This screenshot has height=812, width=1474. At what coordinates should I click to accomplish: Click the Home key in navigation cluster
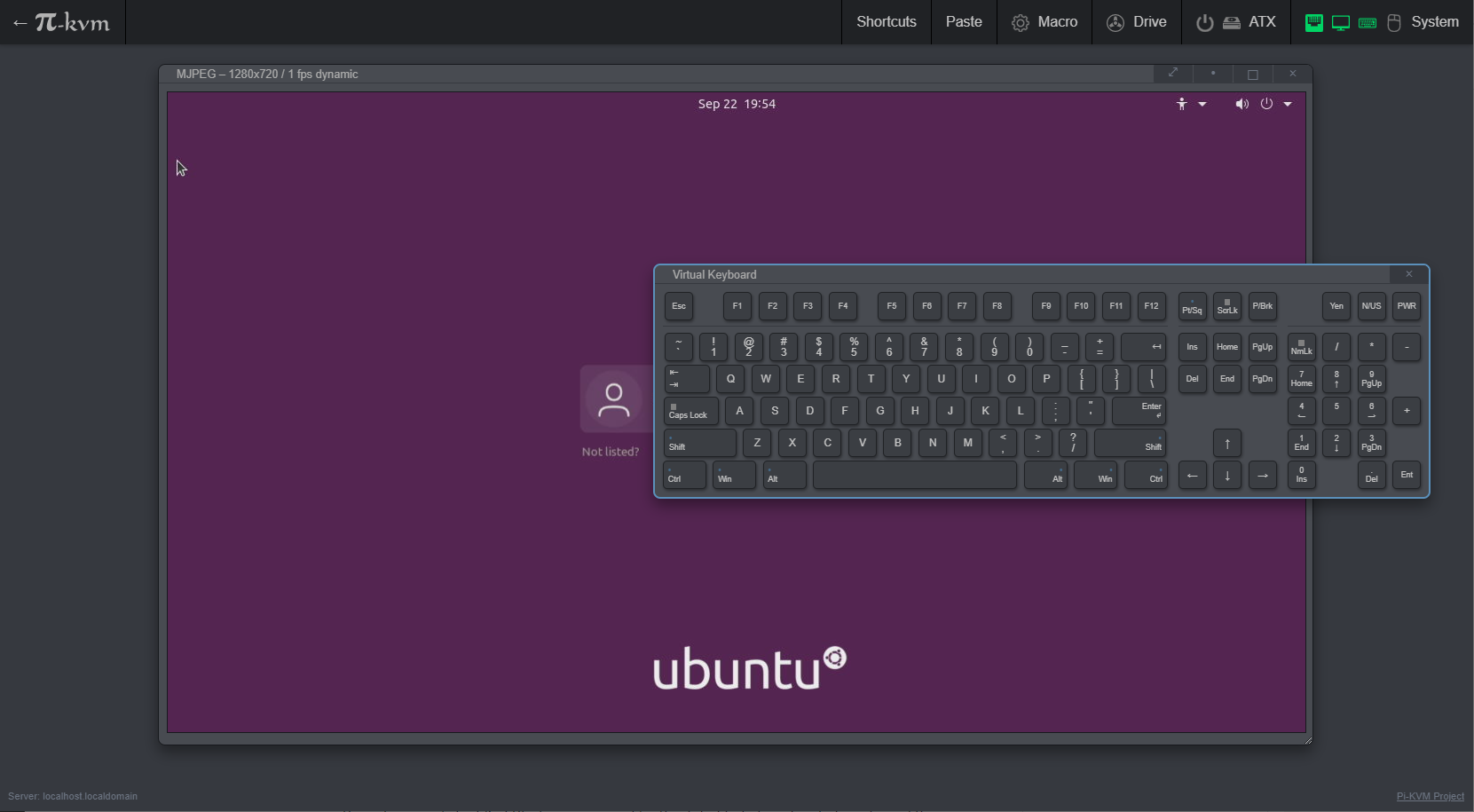[x=1227, y=347]
